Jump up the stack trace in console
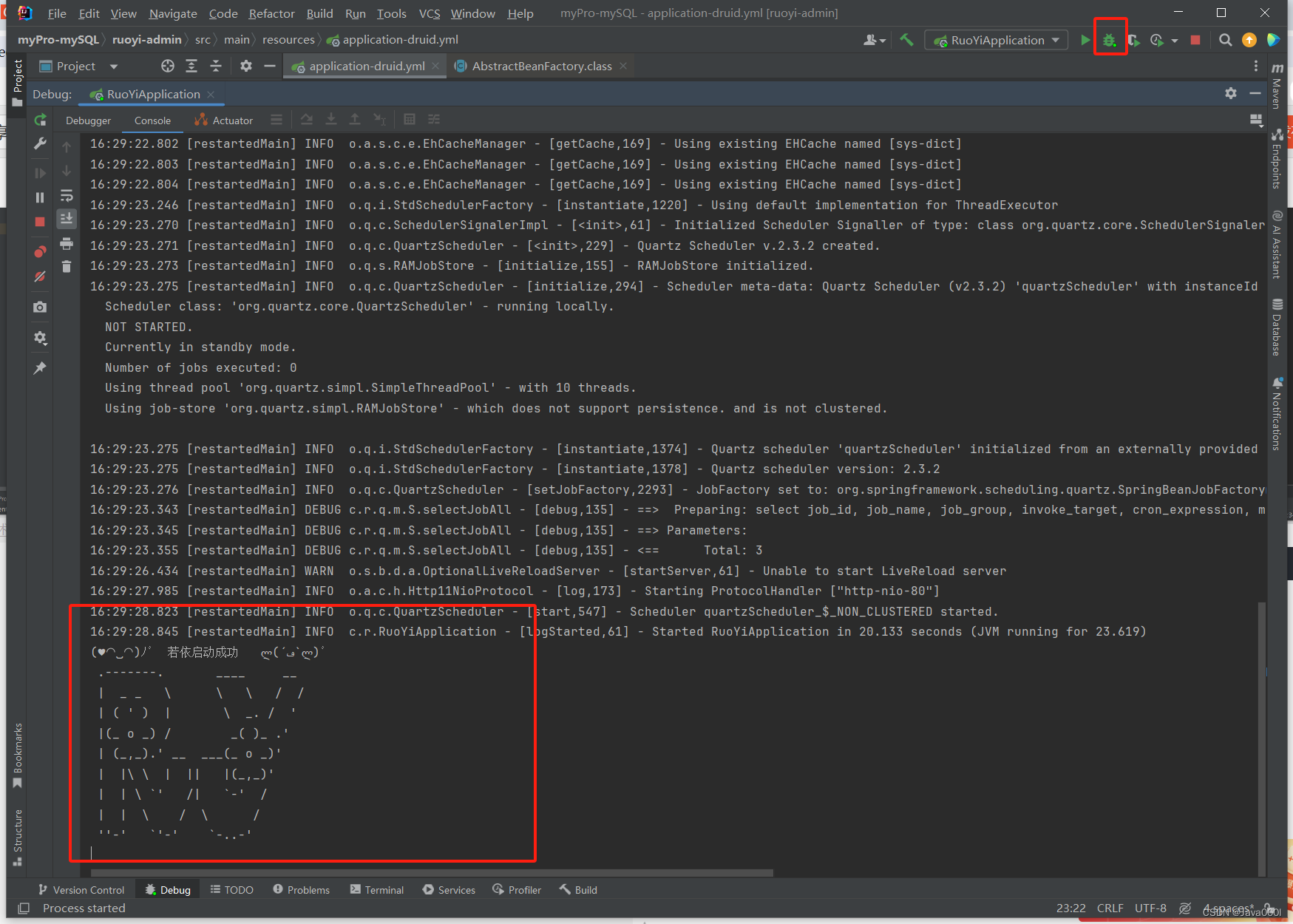This screenshot has width=1293, height=924. click(x=67, y=147)
